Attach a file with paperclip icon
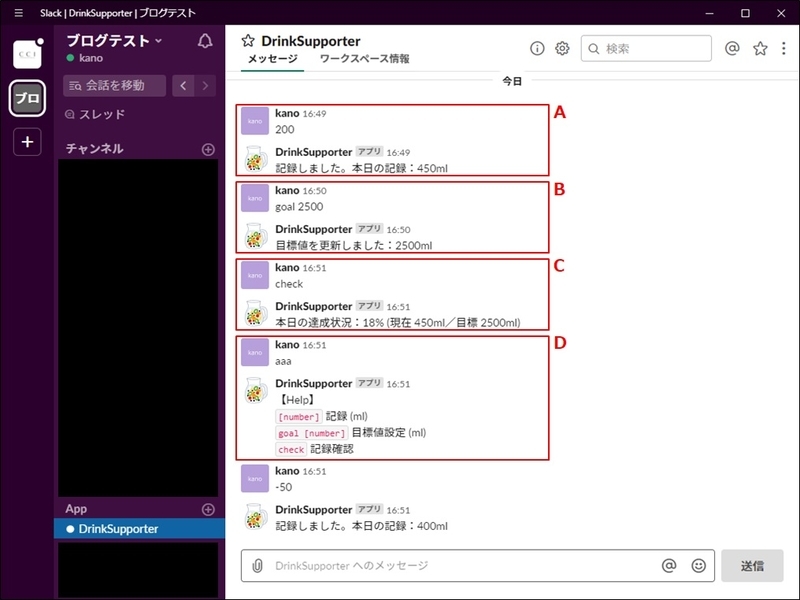Image resolution: width=800 pixels, height=600 pixels. (258, 565)
